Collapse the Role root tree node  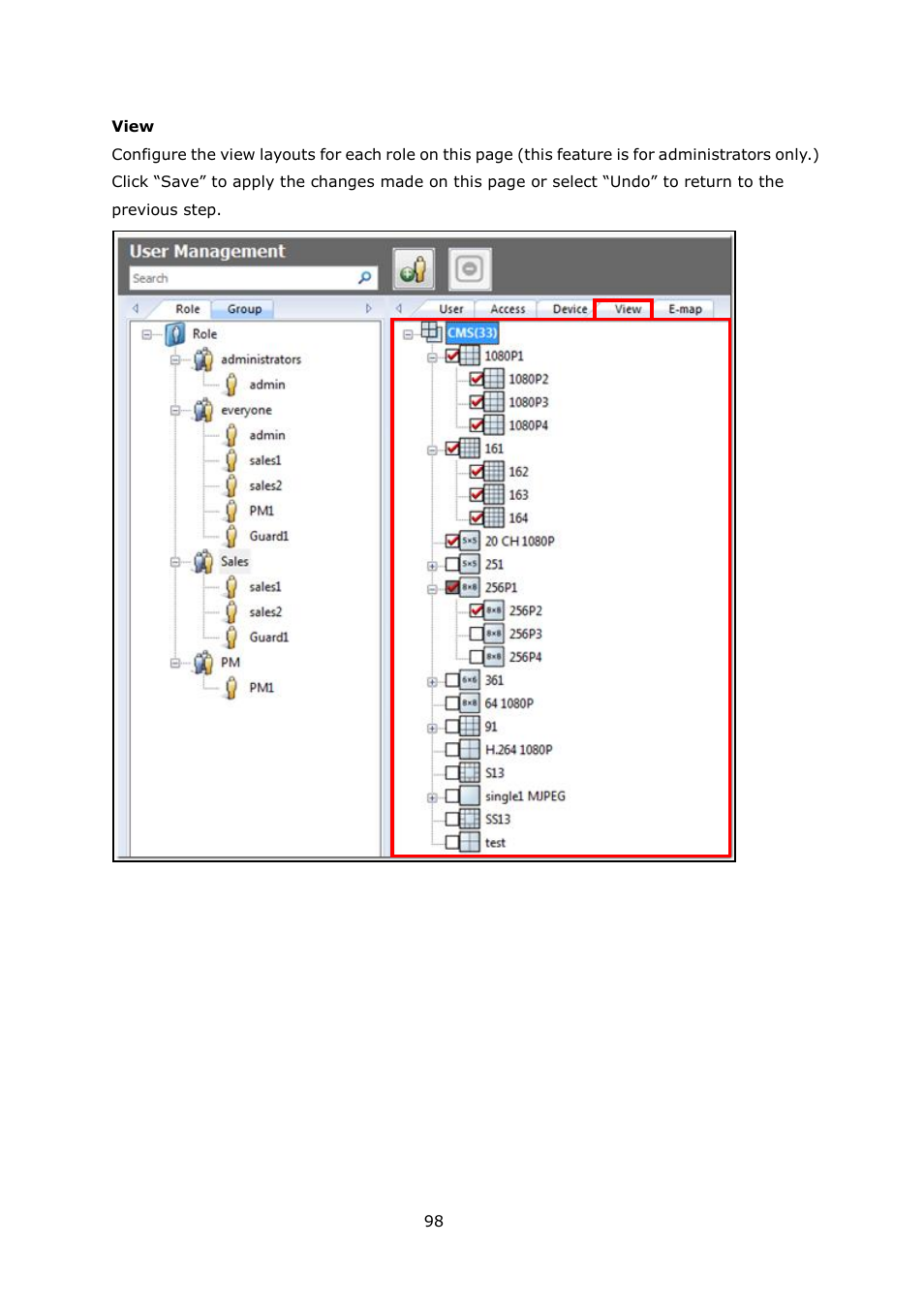tap(147, 334)
